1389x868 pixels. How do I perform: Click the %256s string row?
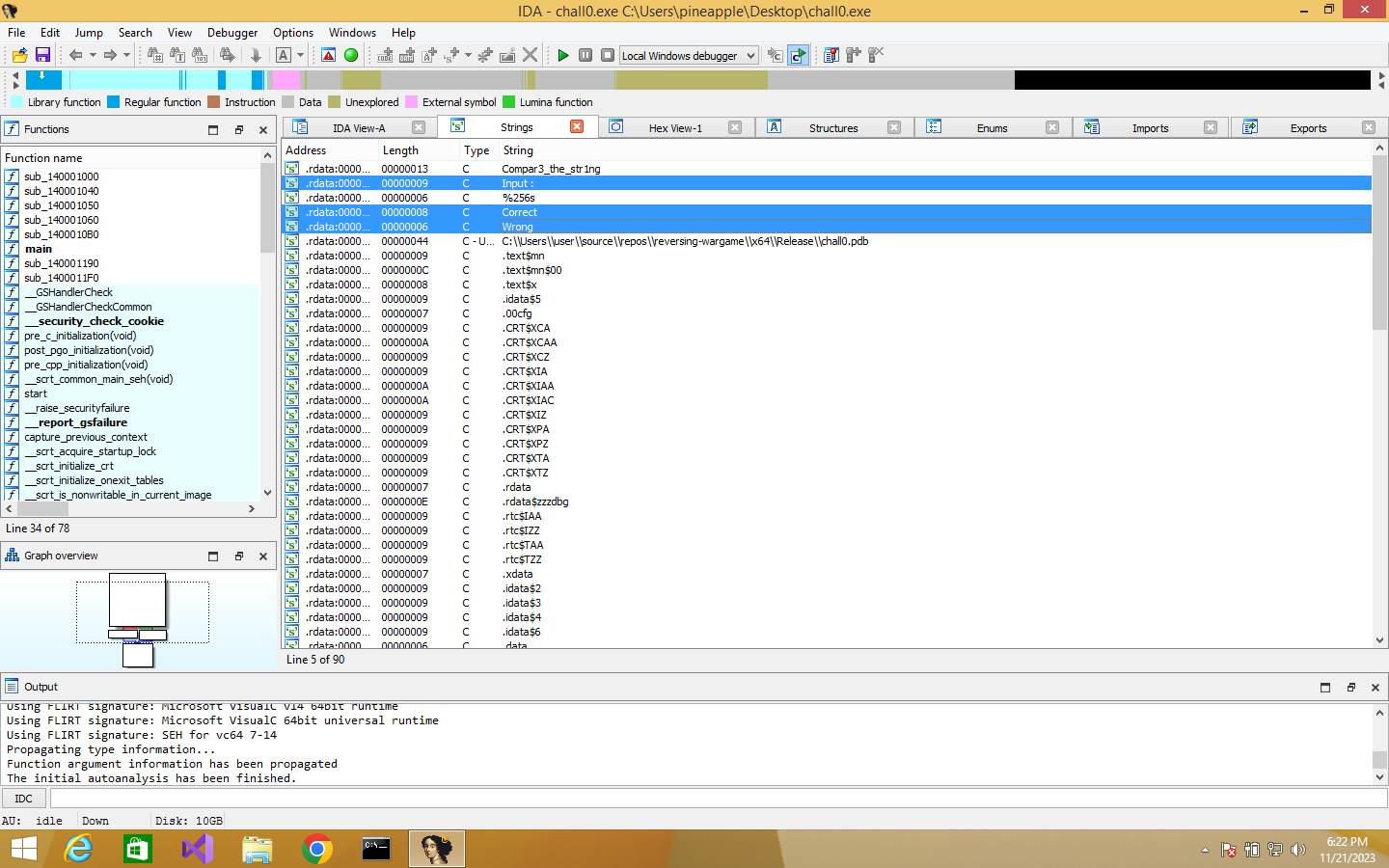827,198
